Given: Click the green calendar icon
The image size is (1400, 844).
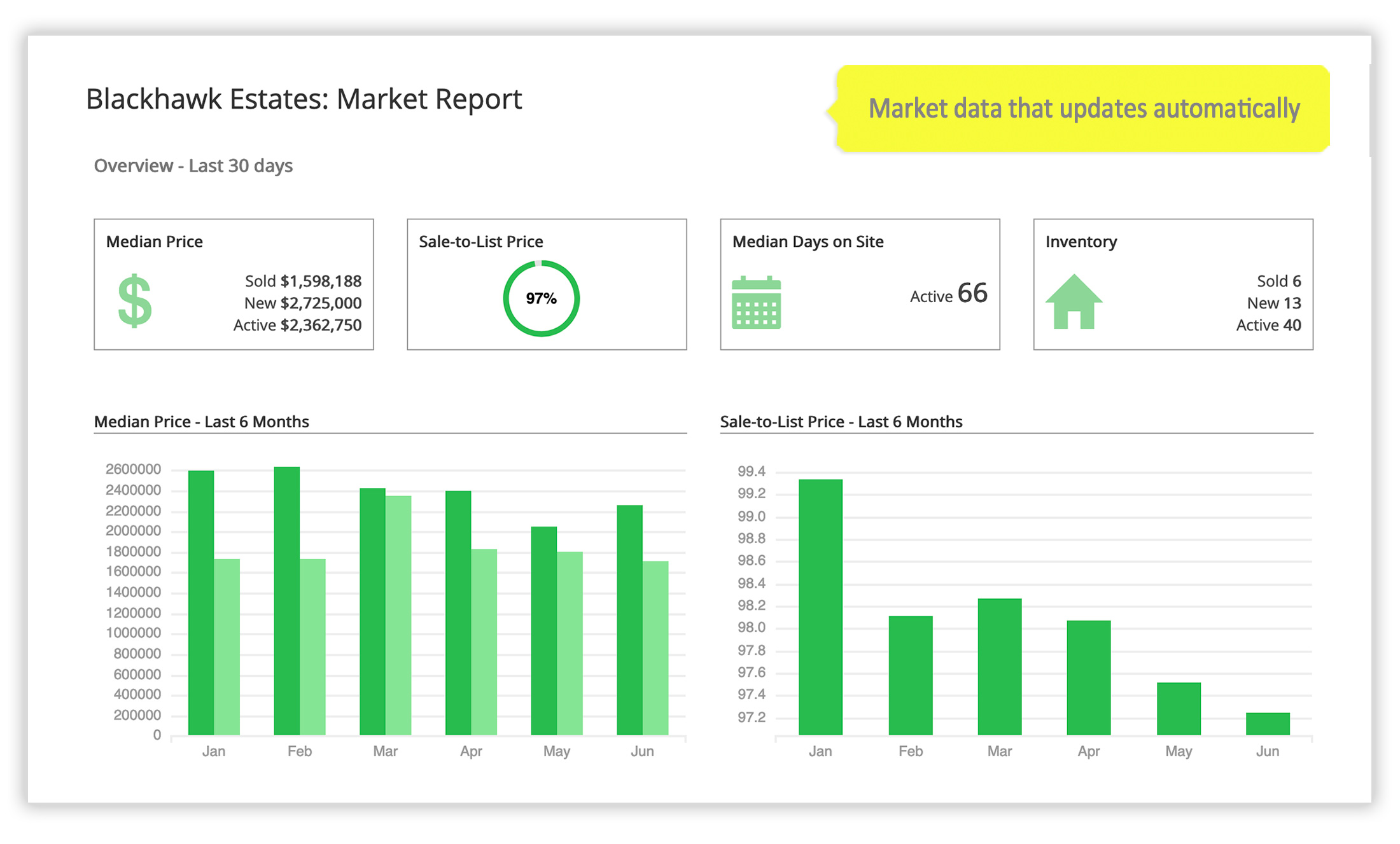Looking at the screenshot, I should pos(756,303).
